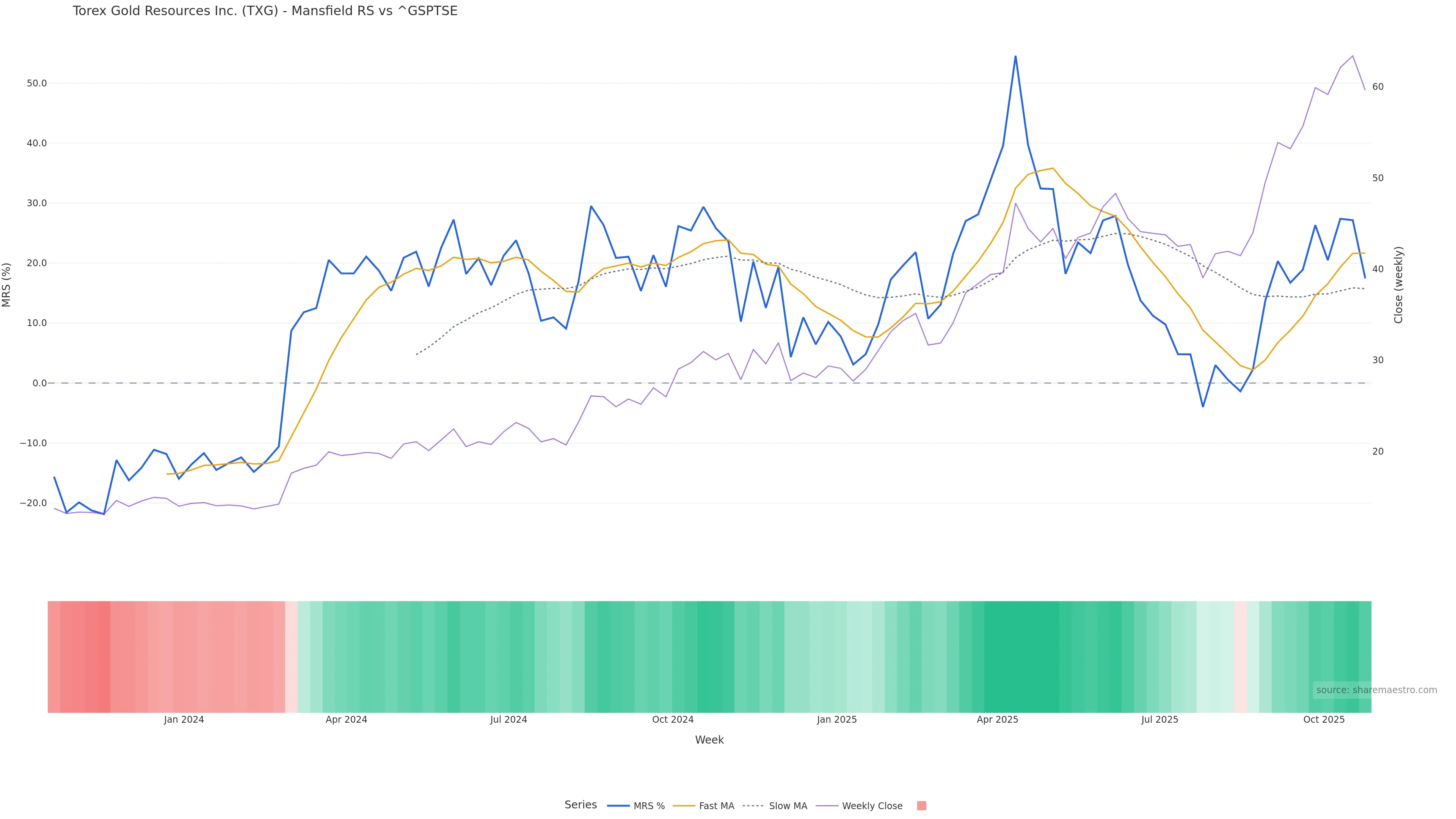Click the Oct 2025 x-axis label
Image resolution: width=1456 pixels, height=819 pixels.
pos(1324,720)
